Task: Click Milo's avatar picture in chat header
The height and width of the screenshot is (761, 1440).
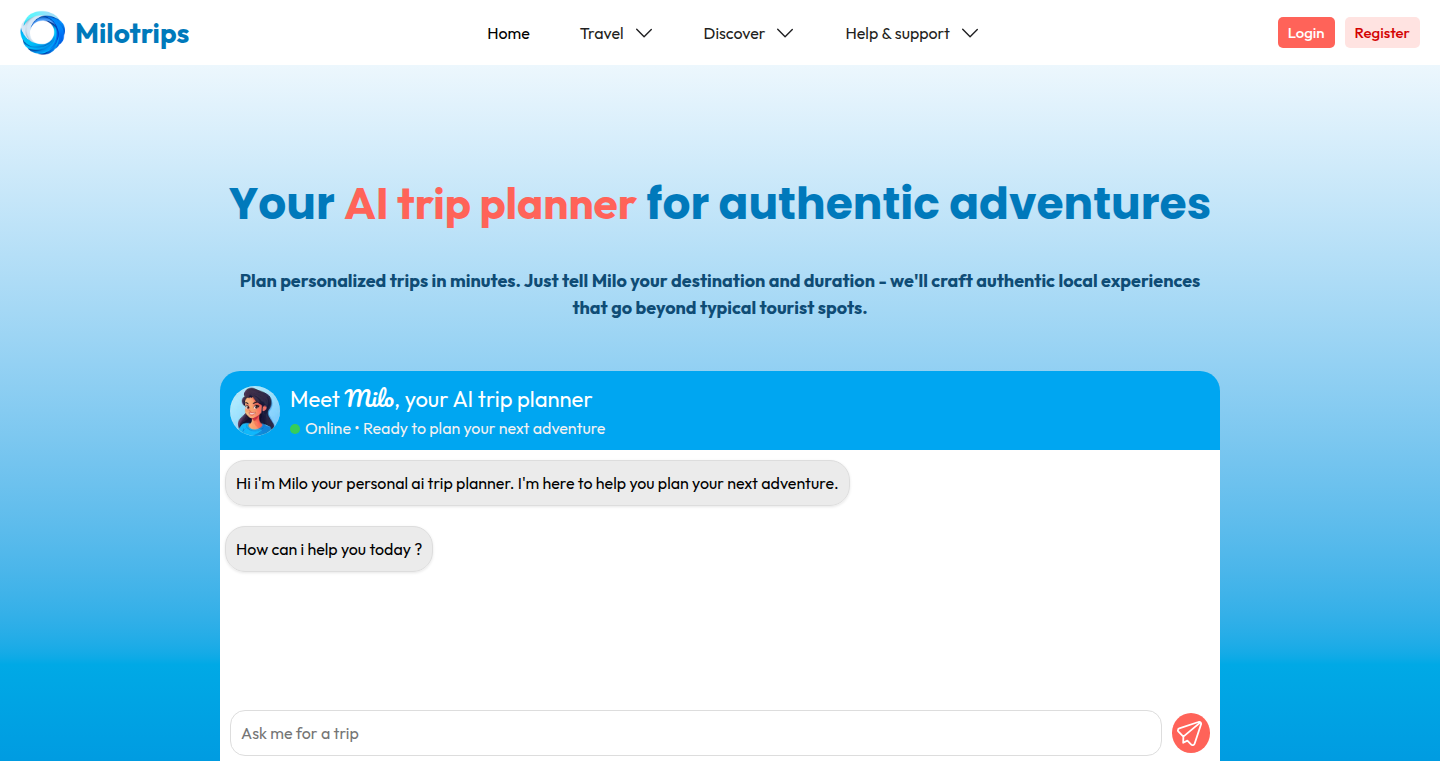Action: (255, 411)
